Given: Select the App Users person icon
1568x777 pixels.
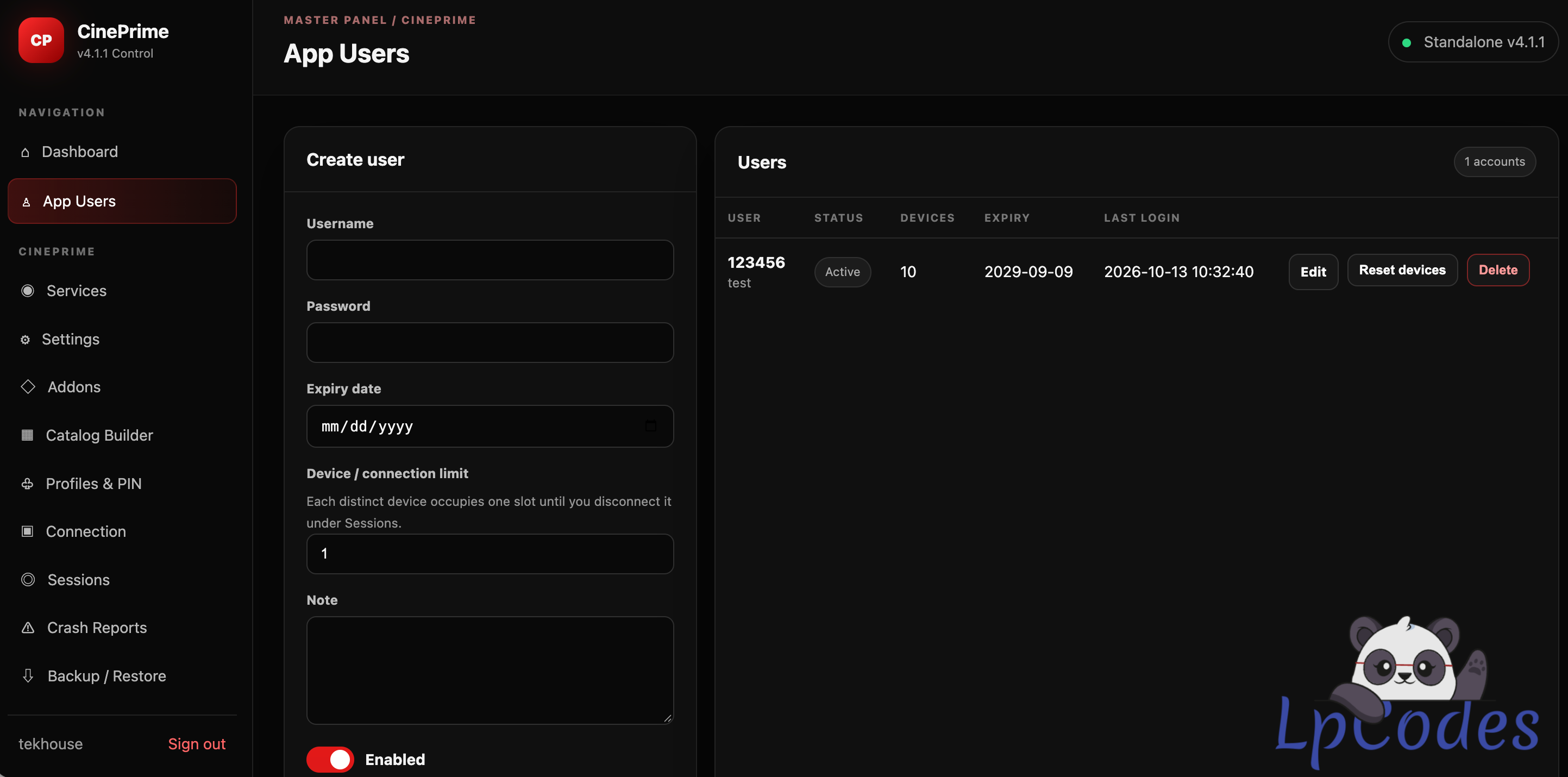Looking at the screenshot, I should click(x=26, y=202).
